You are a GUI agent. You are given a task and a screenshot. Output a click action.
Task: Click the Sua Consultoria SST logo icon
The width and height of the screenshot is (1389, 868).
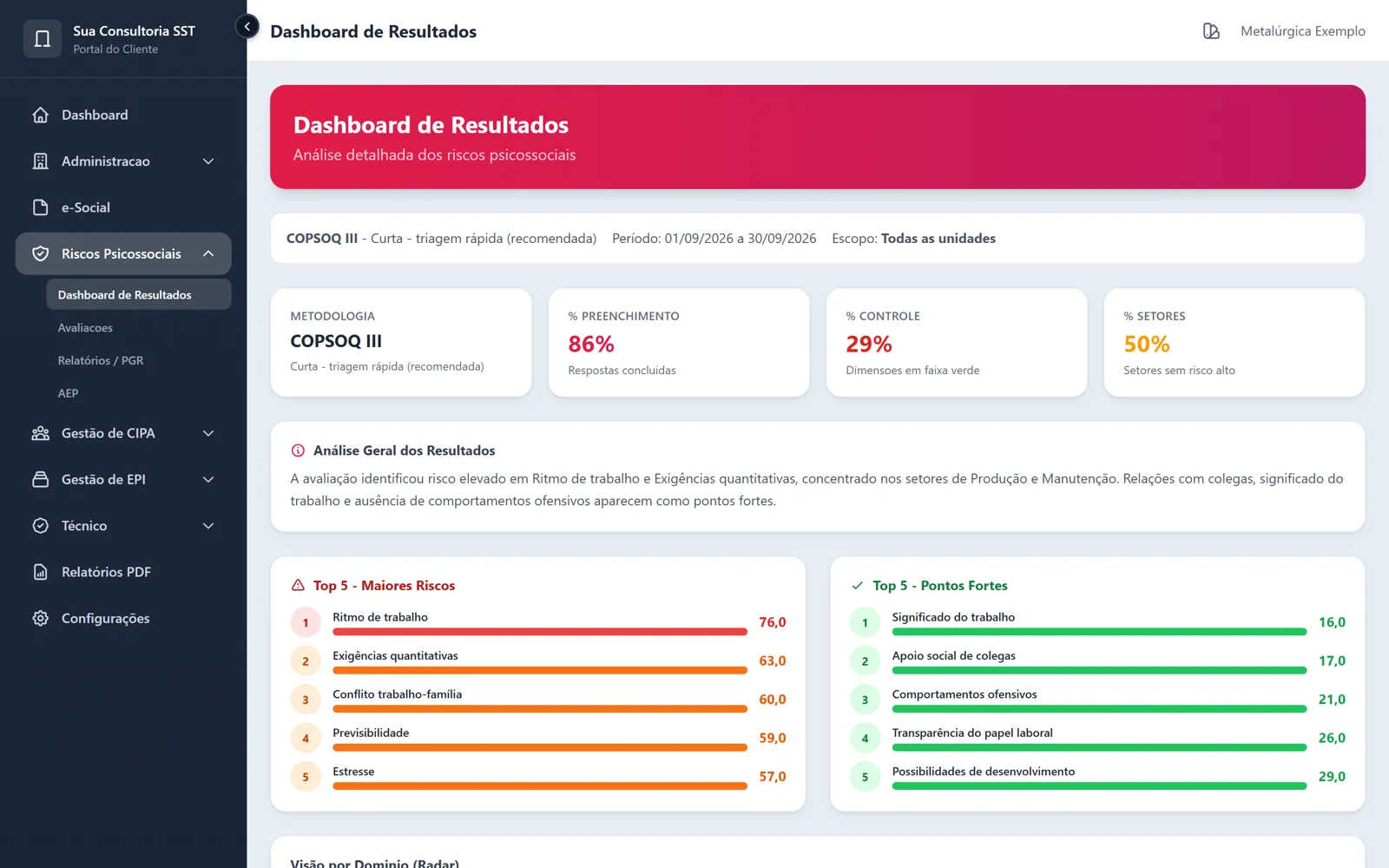point(42,38)
